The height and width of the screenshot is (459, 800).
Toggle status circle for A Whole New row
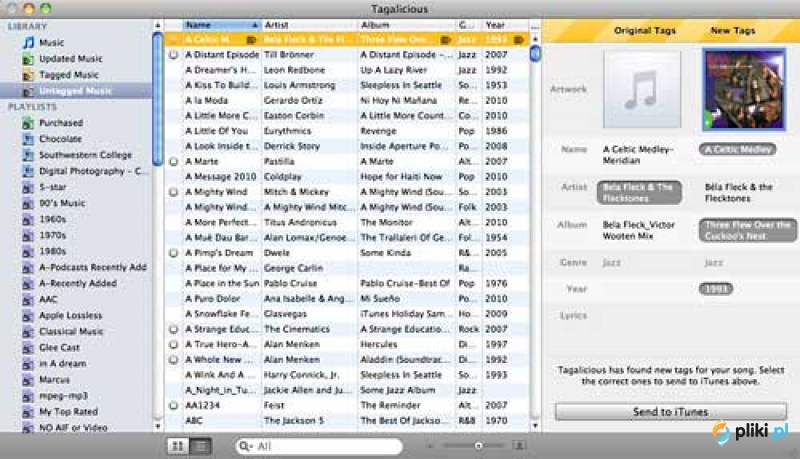[174, 360]
